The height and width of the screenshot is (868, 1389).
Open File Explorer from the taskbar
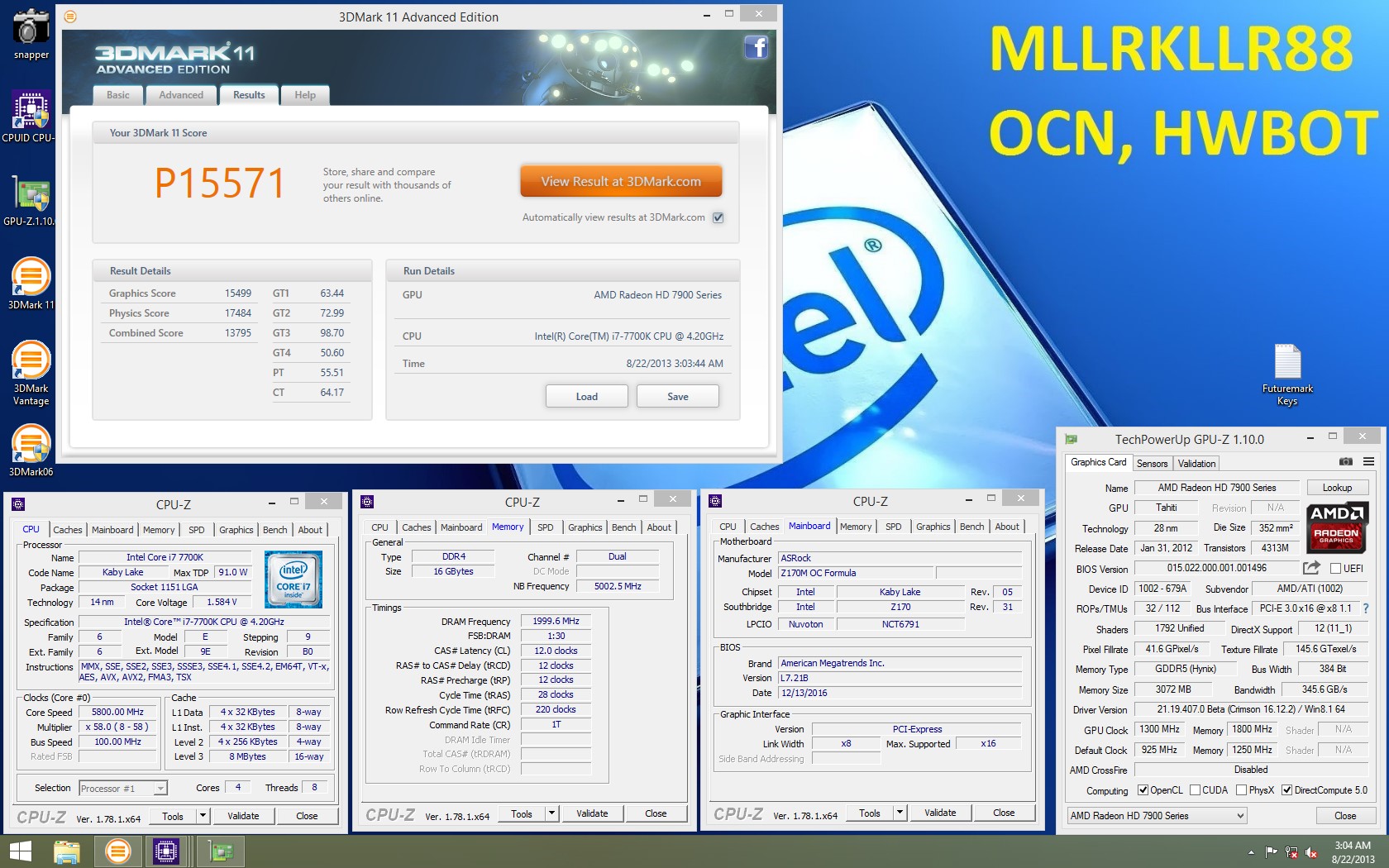point(67,851)
